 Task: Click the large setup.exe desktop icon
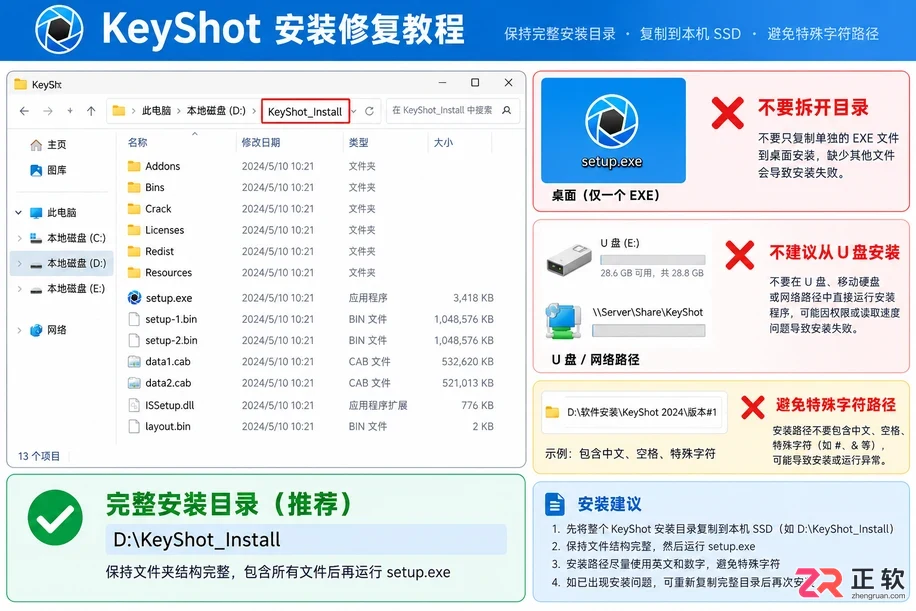612,122
